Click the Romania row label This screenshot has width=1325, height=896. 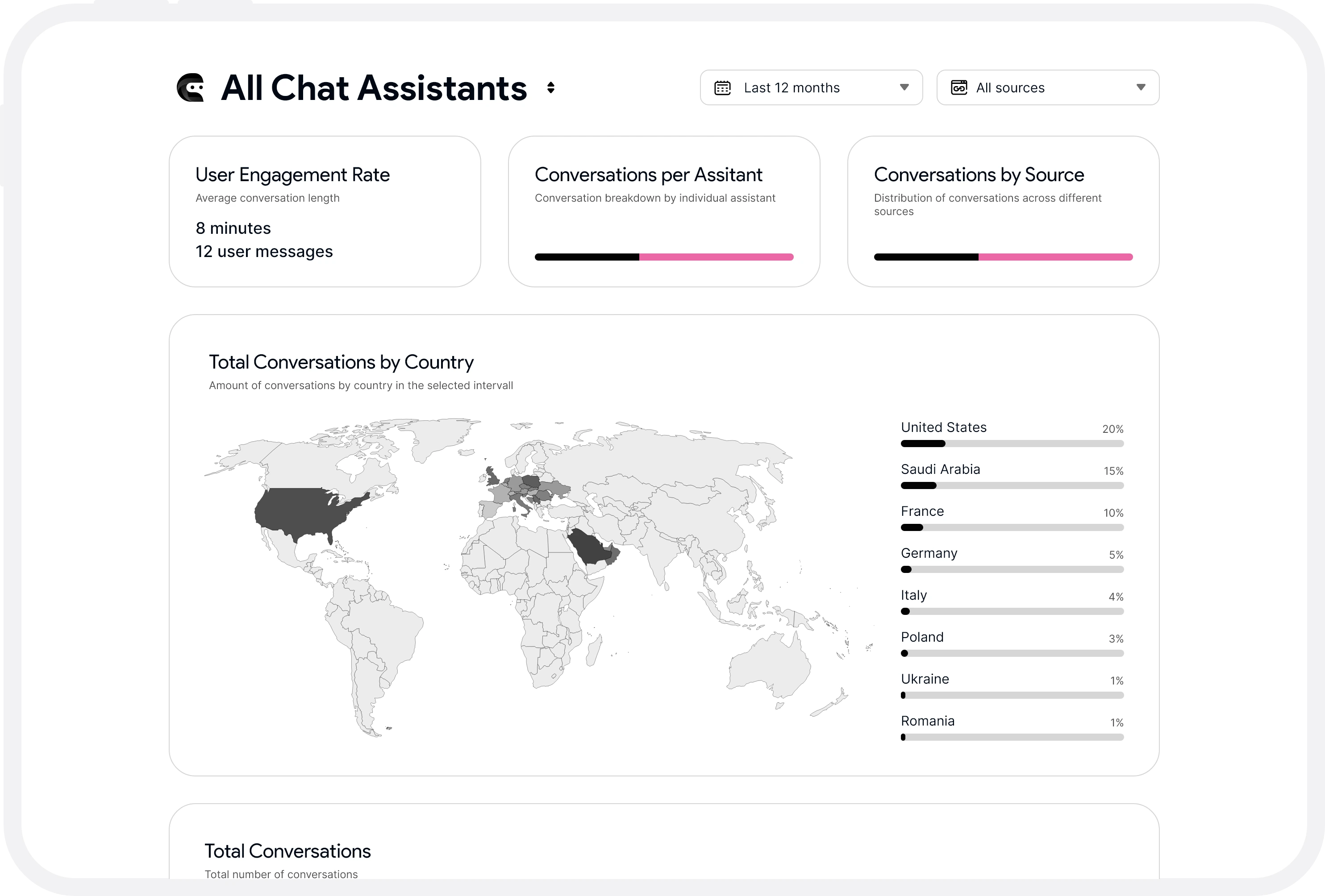(x=927, y=721)
